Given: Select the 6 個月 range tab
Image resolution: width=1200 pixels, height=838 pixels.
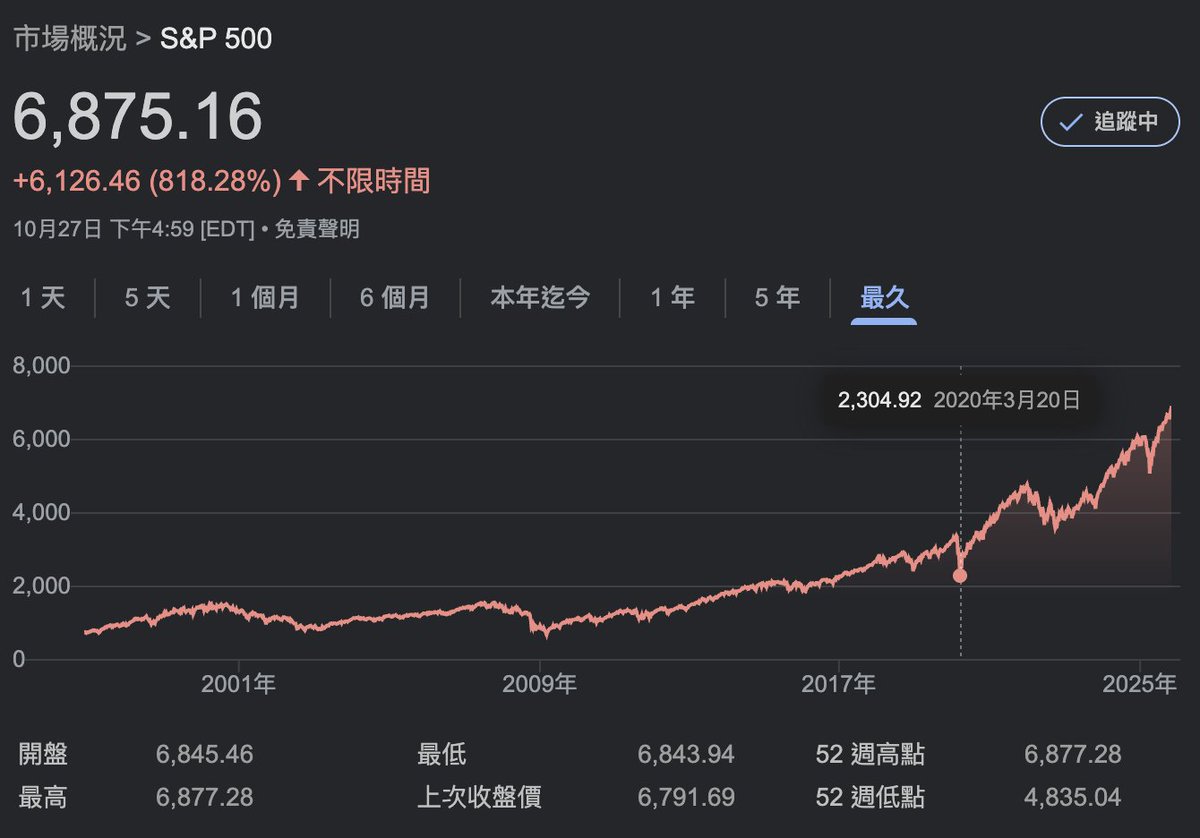Looking at the screenshot, I should (x=395, y=298).
